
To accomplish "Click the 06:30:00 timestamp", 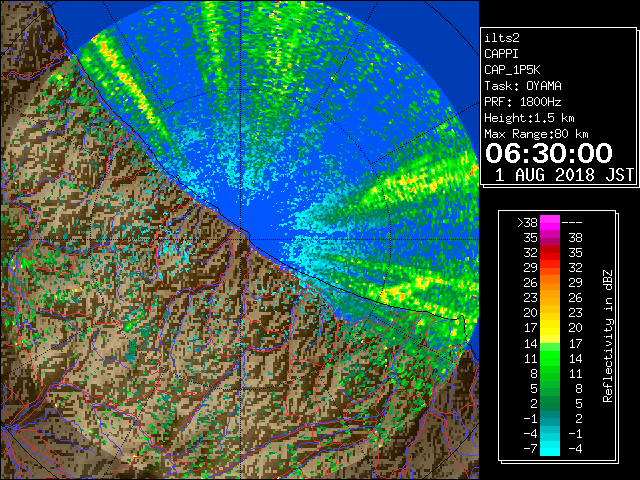I will 549,153.
